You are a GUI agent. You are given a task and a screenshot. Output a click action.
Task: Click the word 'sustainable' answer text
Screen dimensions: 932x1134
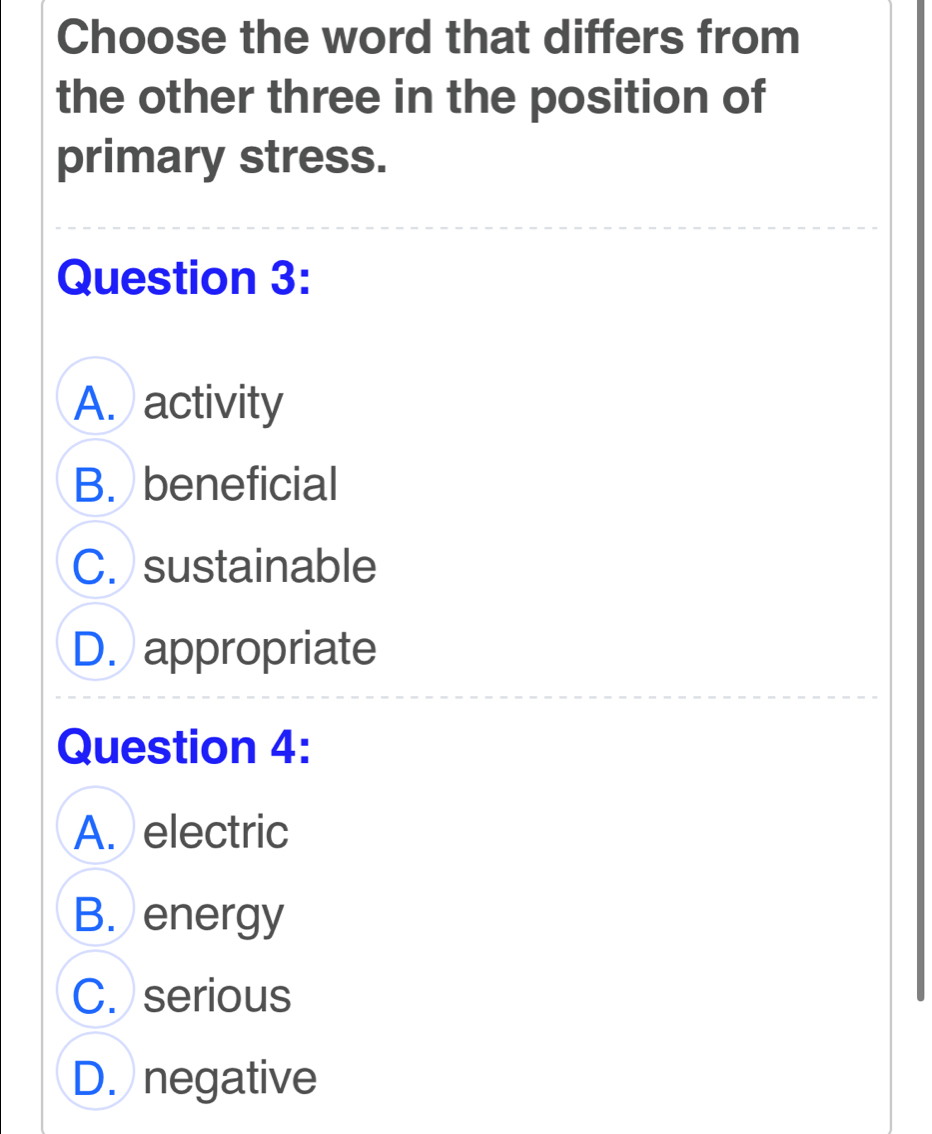pos(261,568)
